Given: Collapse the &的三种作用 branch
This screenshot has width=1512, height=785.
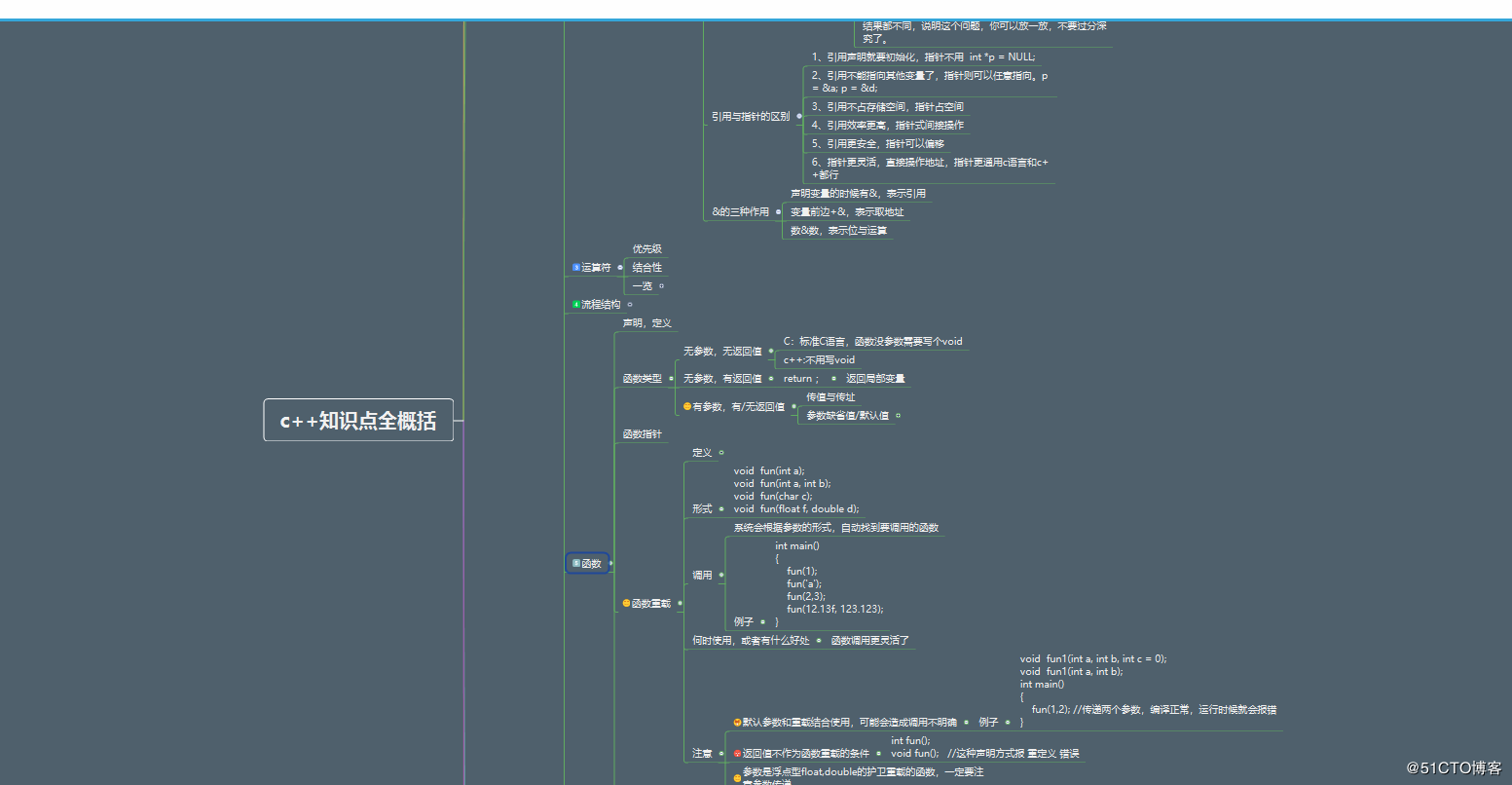Looking at the screenshot, I should (778, 211).
